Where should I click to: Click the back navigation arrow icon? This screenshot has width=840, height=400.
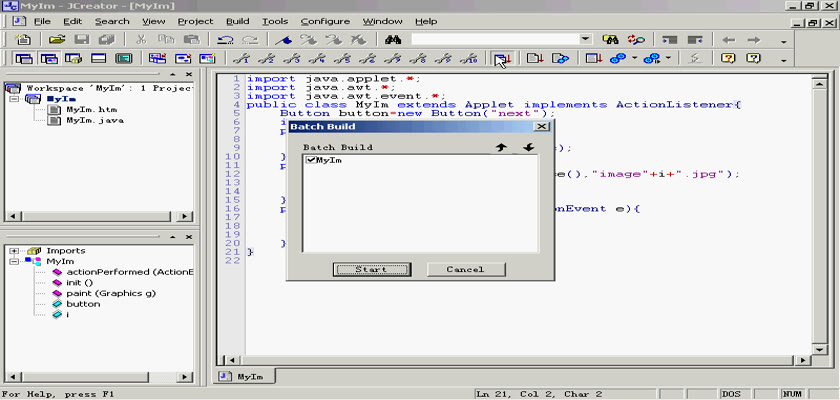(729, 40)
